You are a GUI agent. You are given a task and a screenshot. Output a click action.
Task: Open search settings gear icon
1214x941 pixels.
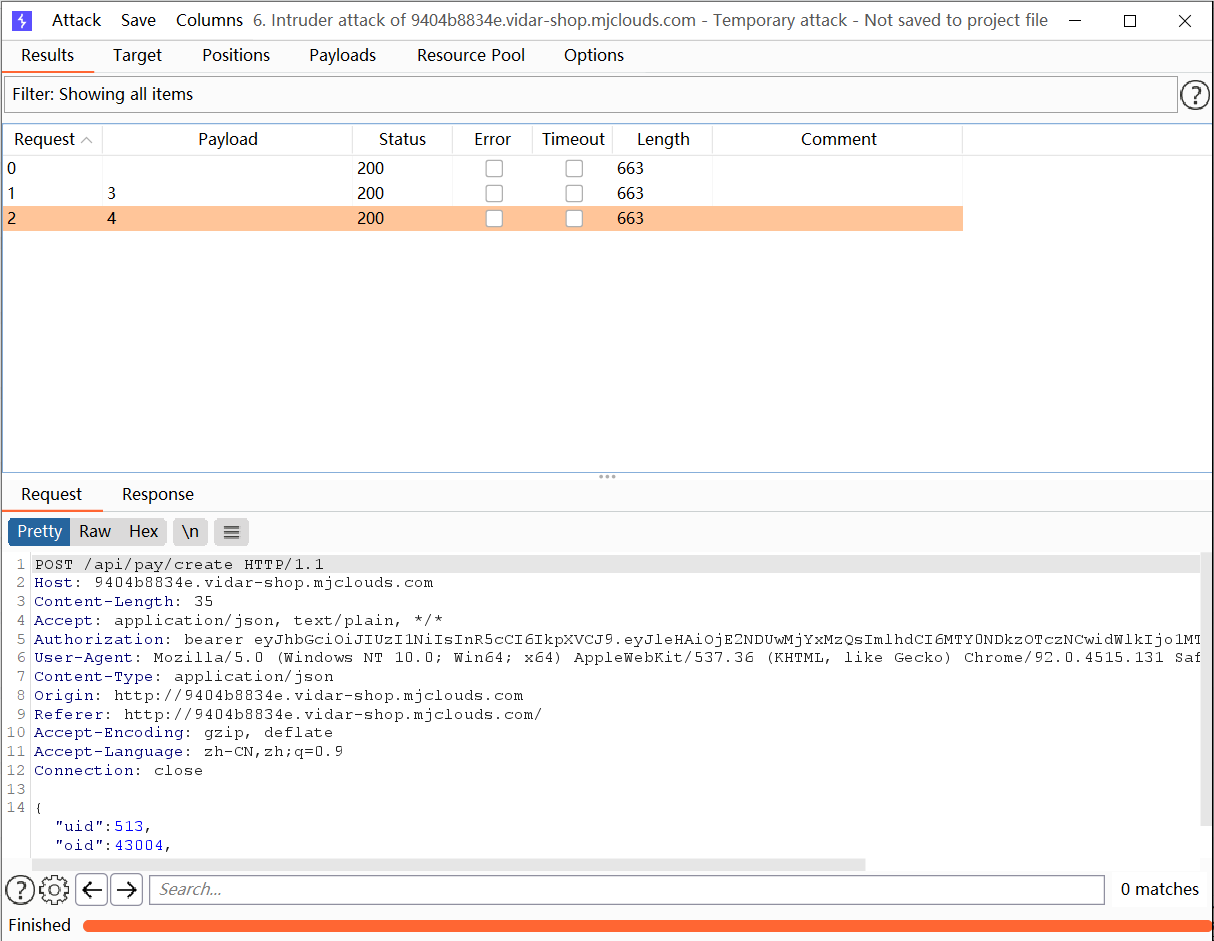coord(54,889)
